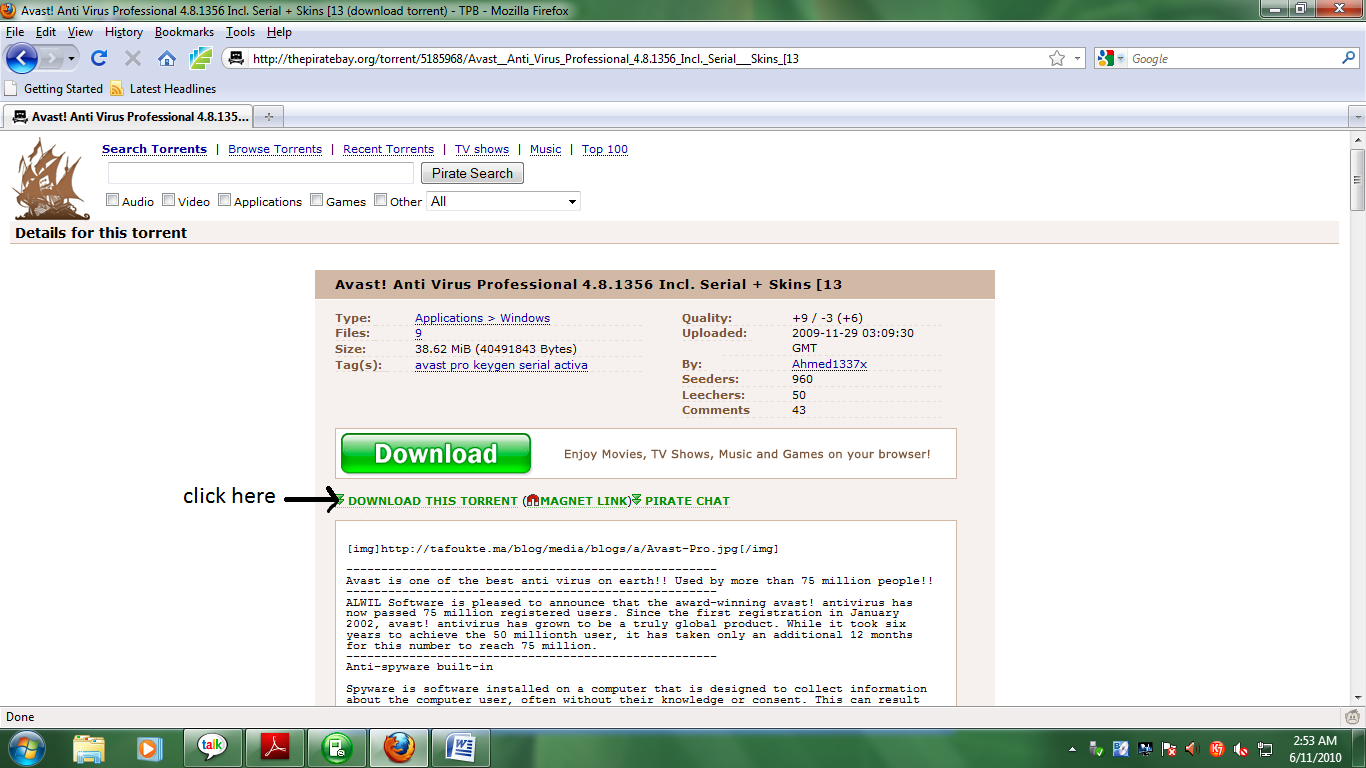Click the big green Download button
The width and height of the screenshot is (1366, 768).
pyautogui.click(x=436, y=453)
